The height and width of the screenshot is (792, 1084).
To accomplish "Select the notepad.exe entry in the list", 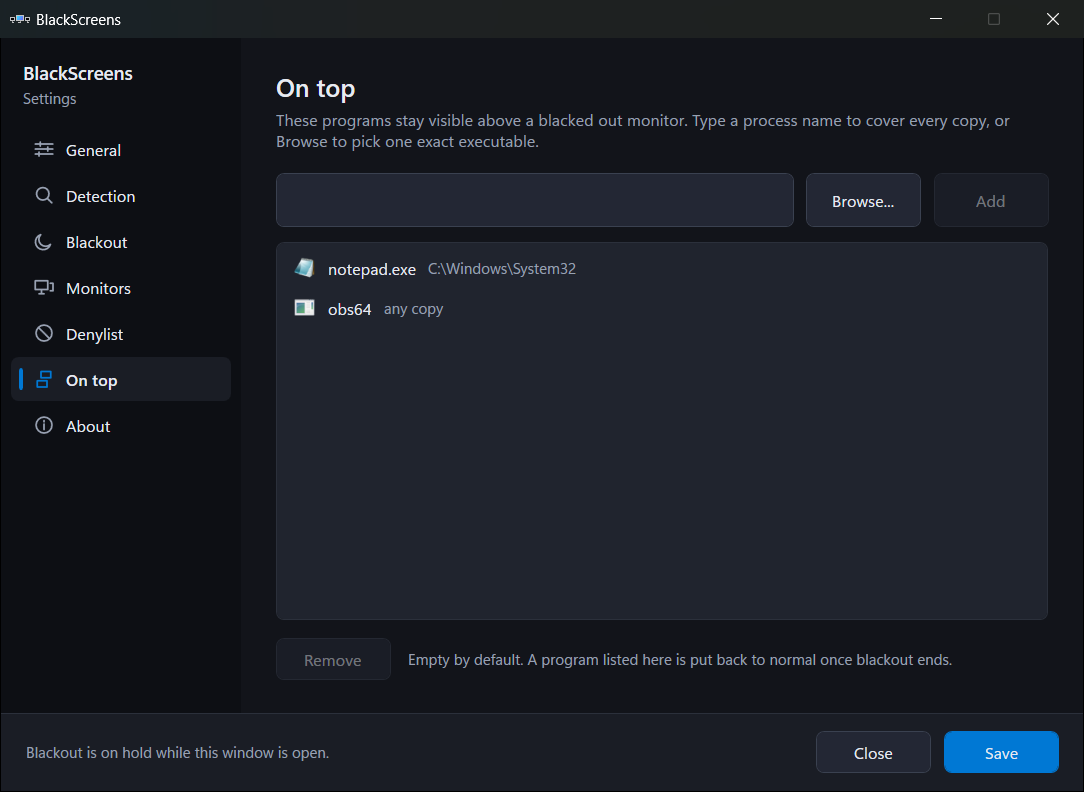I will pos(662,269).
